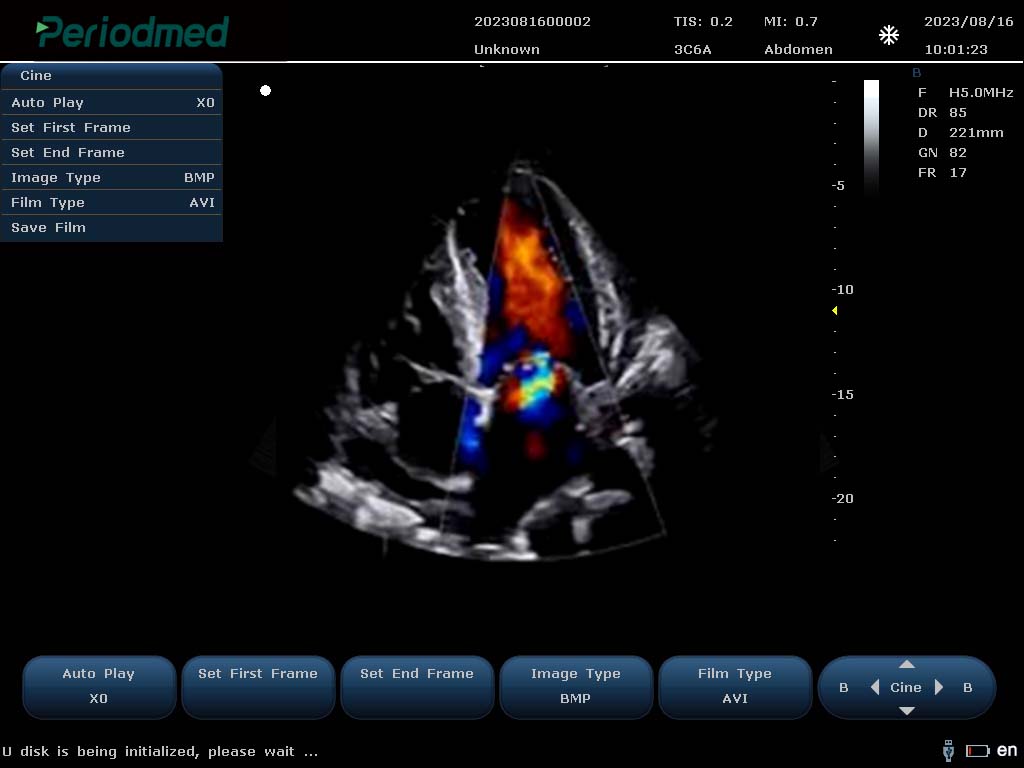This screenshot has width=1024, height=768.
Task: Change Image Type BMP in side menu
Action: point(111,177)
